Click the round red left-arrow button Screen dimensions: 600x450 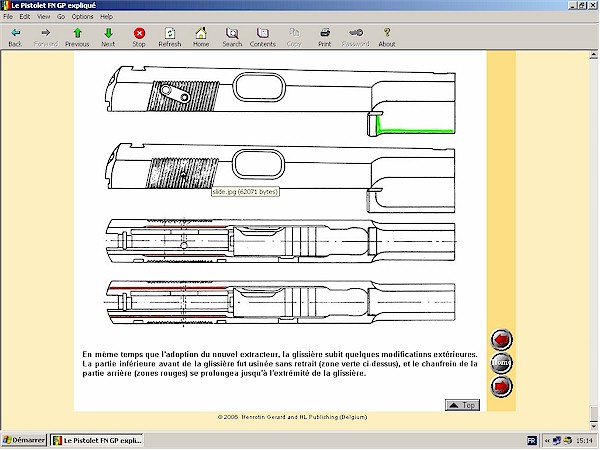[503, 339]
